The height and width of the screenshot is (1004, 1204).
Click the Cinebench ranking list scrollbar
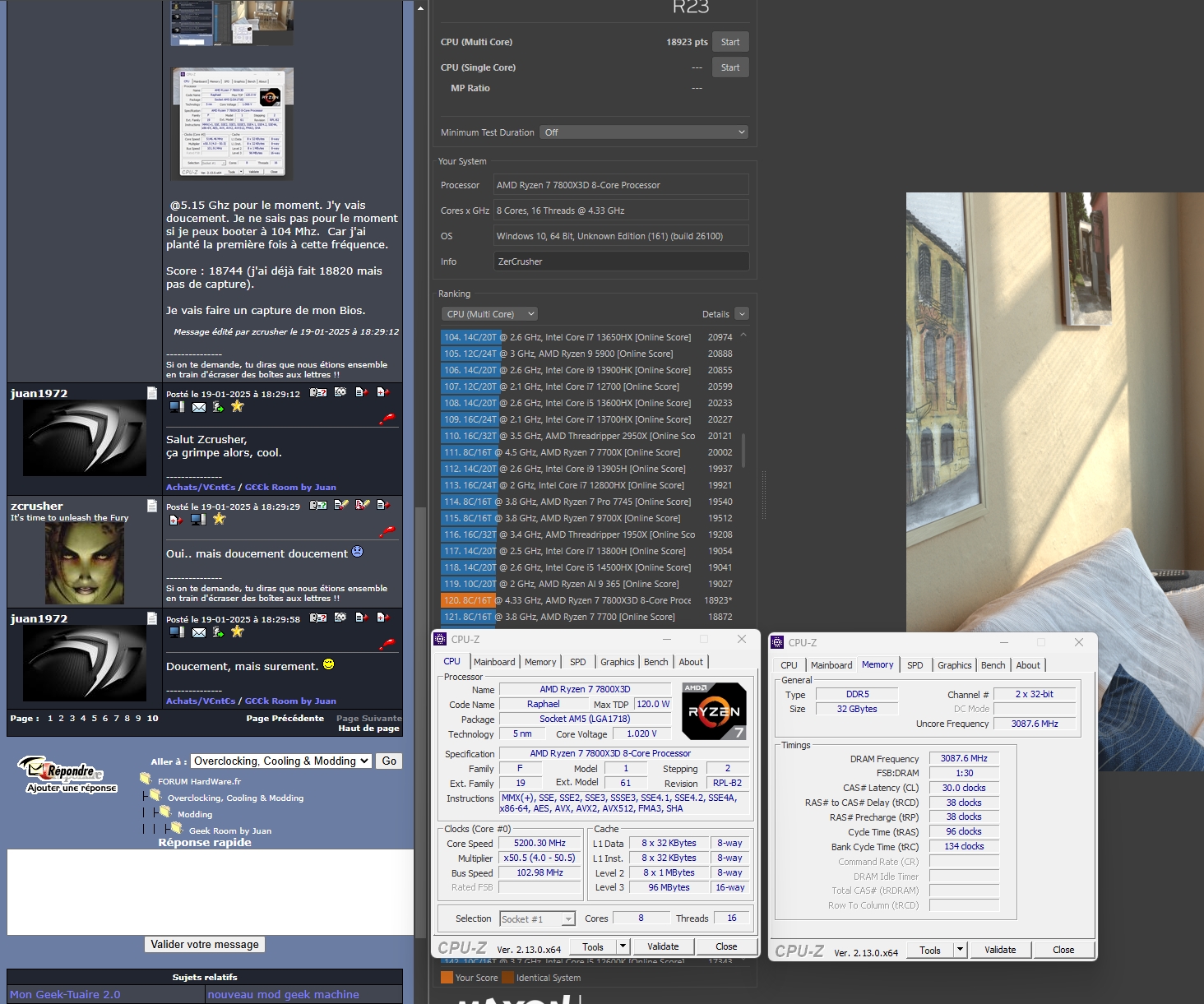(x=743, y=451)
